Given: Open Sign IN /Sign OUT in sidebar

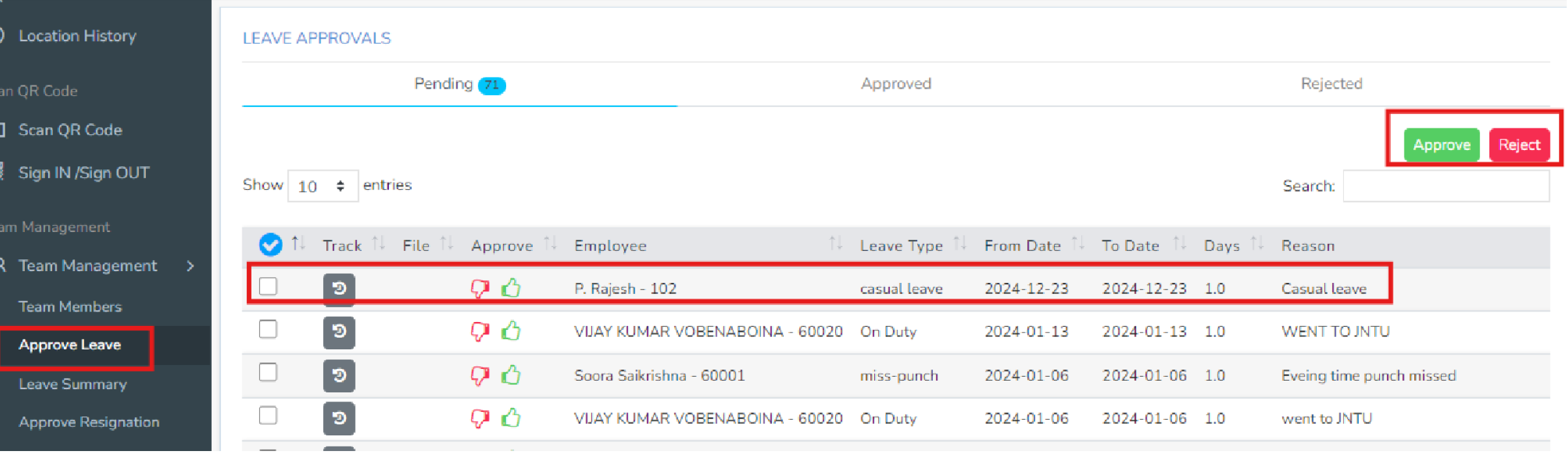Looking at the screenshot, I should click(84, 173).
